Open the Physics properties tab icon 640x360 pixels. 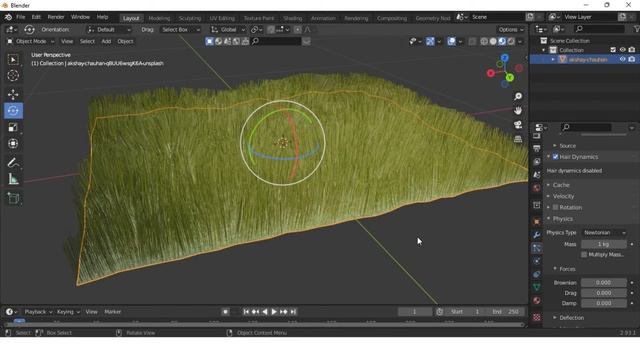[x=537, y=261]
